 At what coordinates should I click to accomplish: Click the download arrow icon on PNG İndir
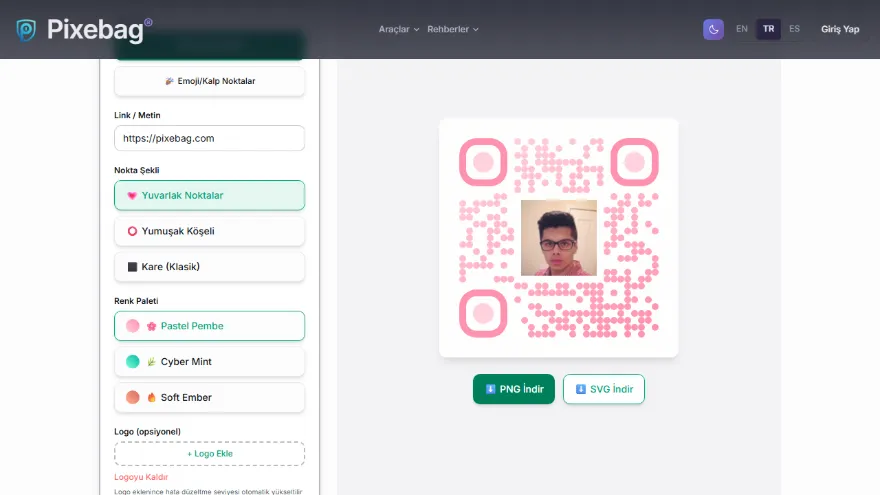(490, 389)
